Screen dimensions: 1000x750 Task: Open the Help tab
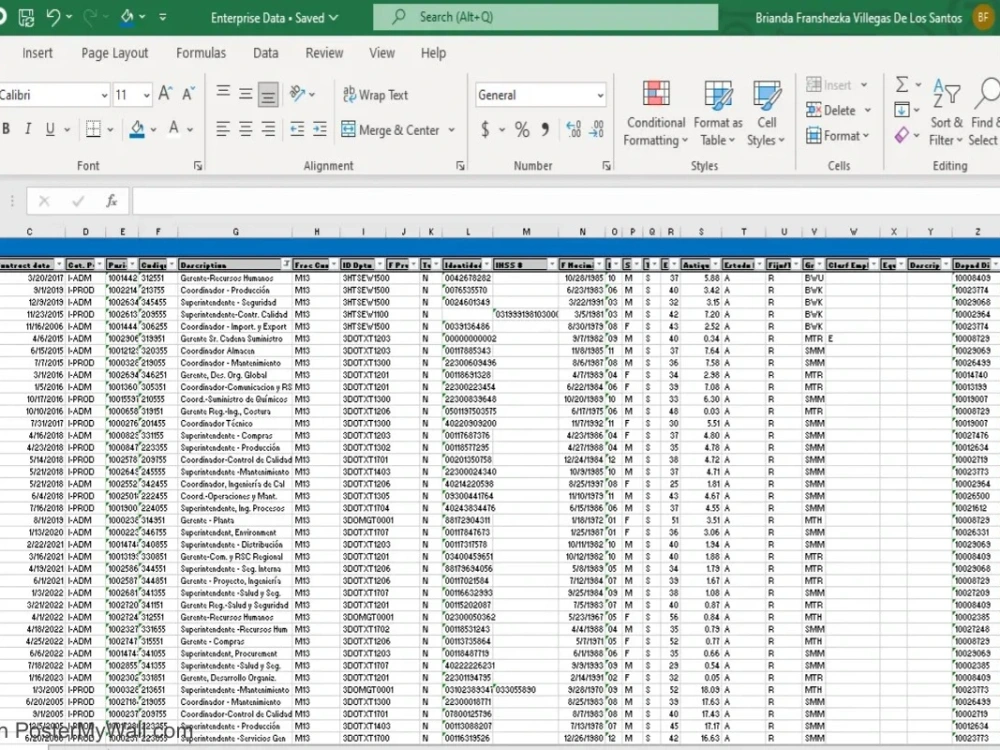(433, 53)
